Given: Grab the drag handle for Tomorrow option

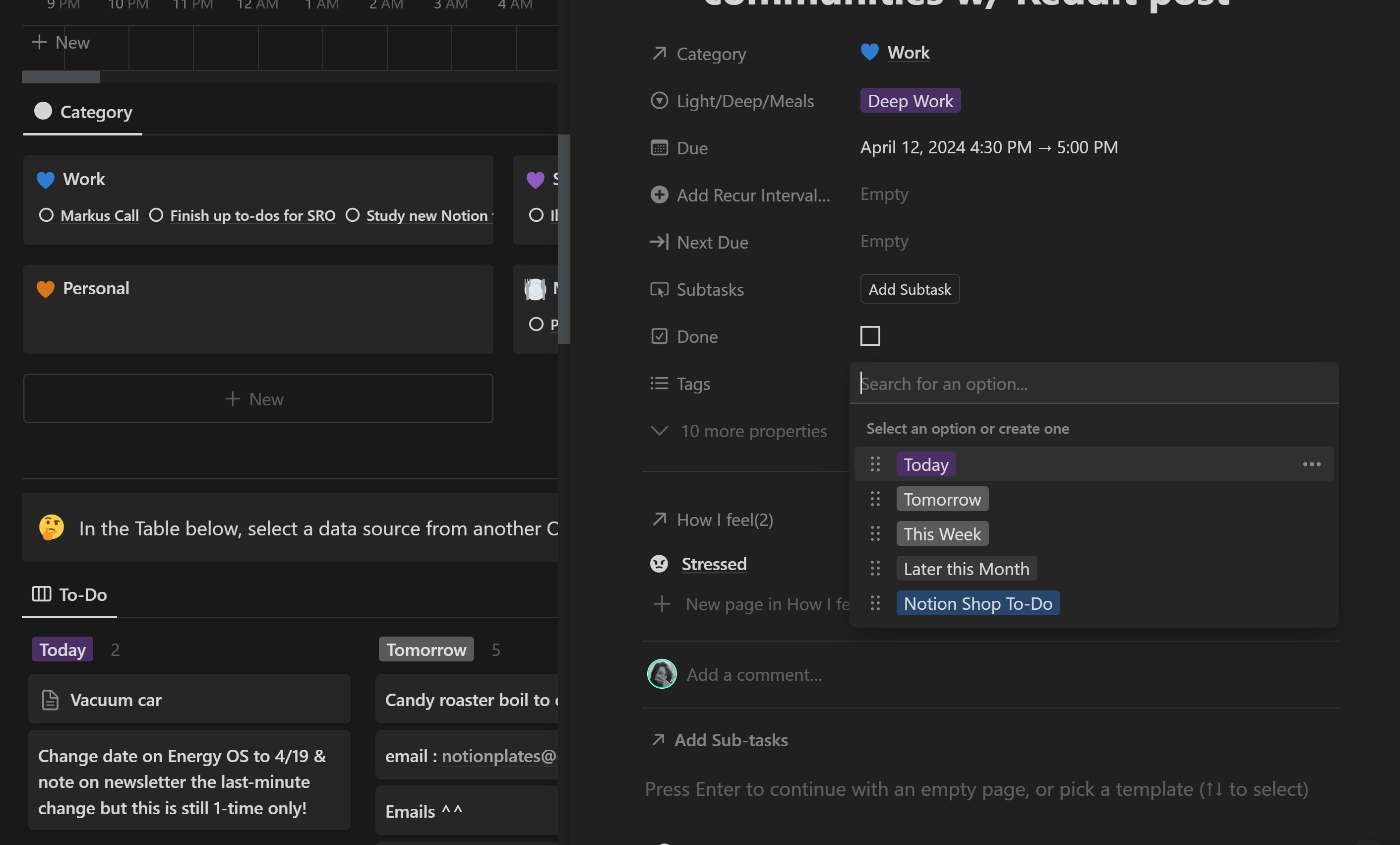Looking at the screenshot, I should 875,499.
